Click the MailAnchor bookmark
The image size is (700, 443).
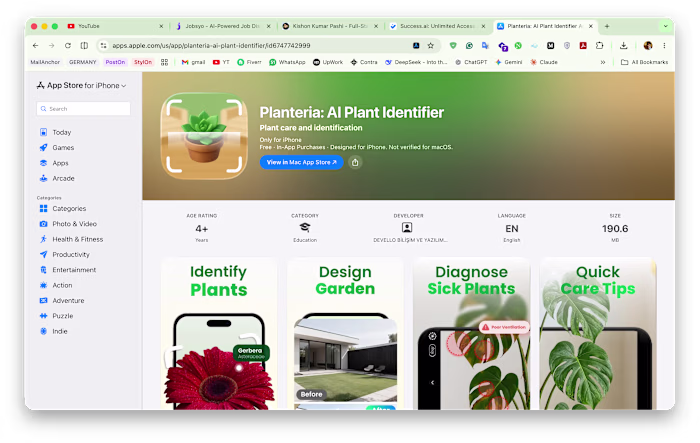coord(45,62)
